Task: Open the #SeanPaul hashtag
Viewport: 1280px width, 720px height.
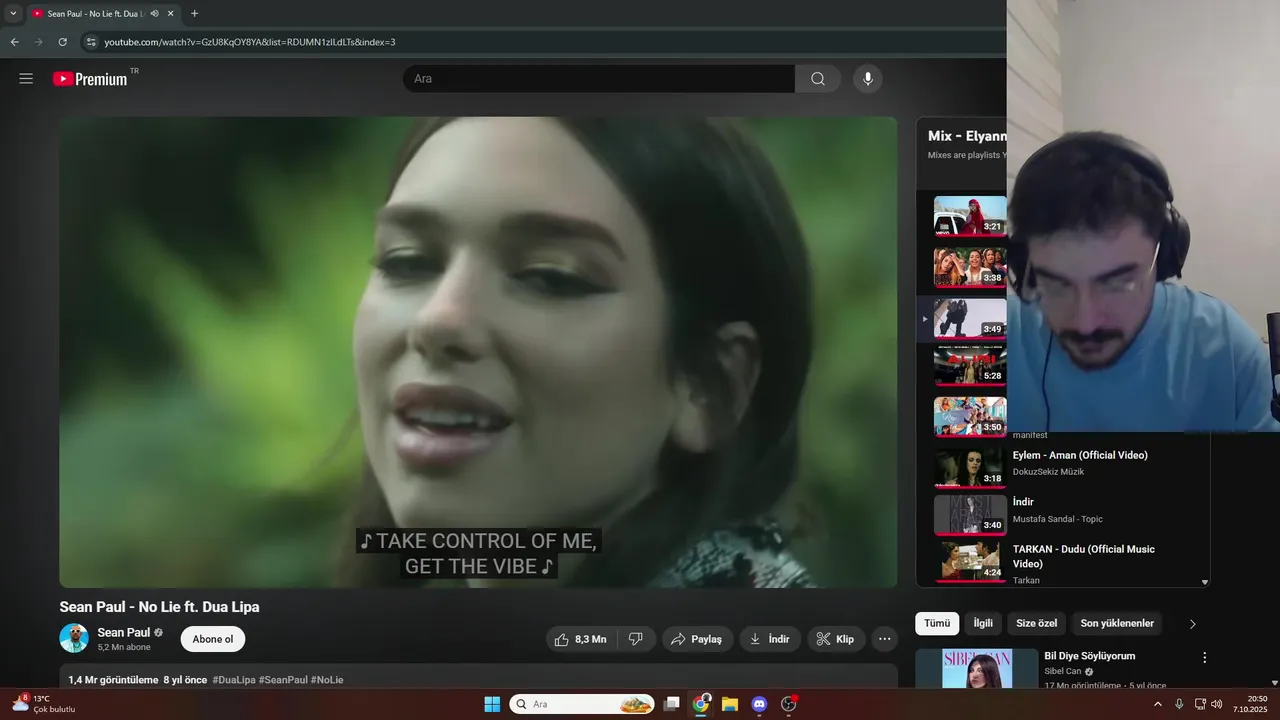Action: click(x=283, y=680)
